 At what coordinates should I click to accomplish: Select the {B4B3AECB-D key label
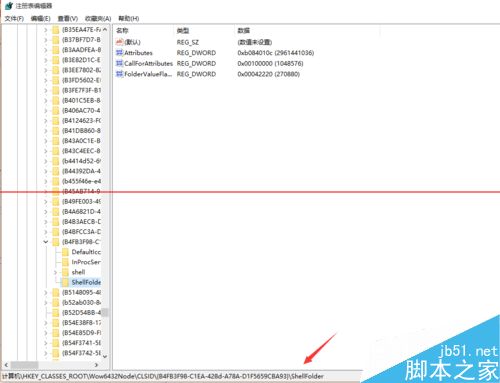coord(81,221)
